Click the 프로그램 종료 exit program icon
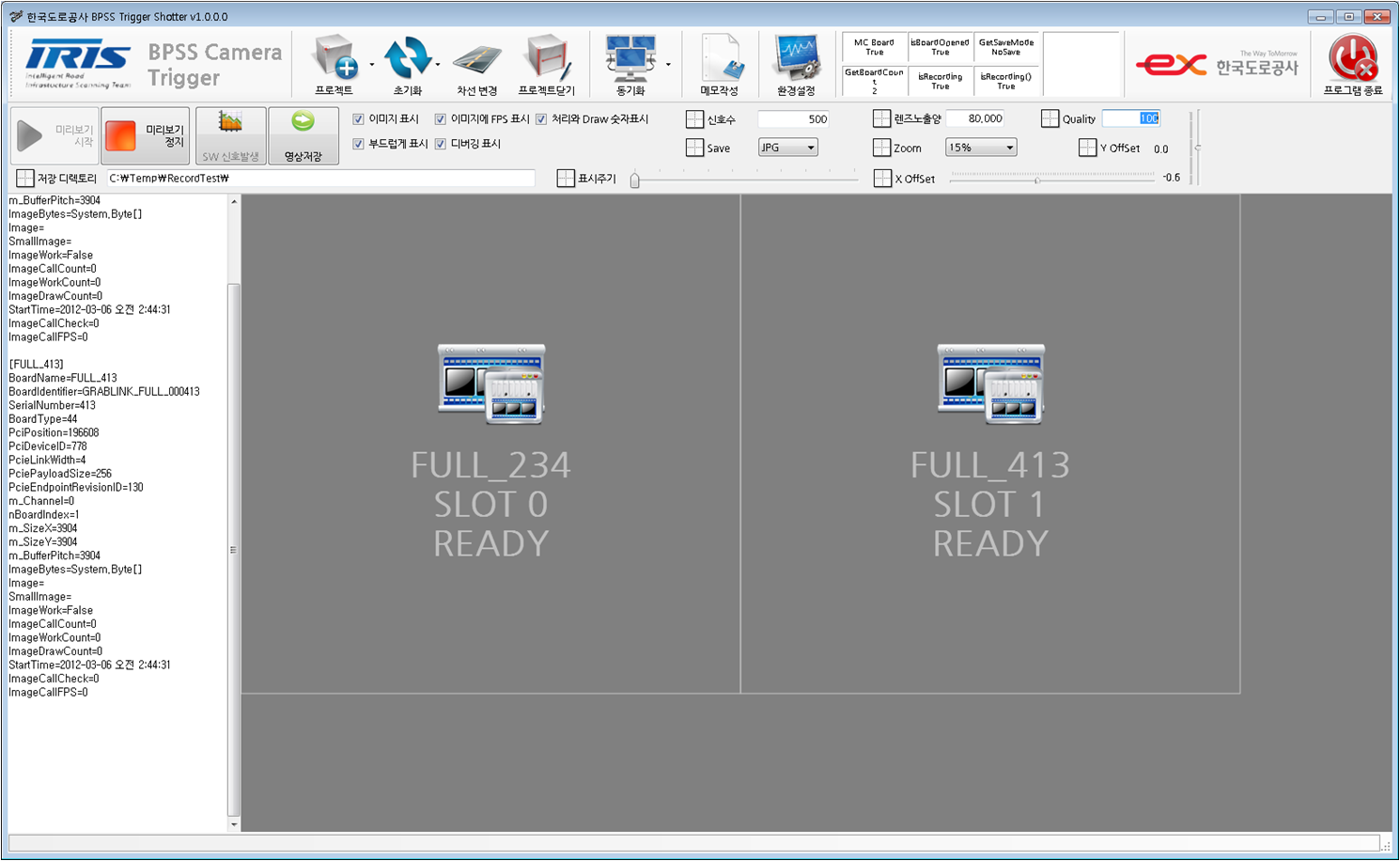The image size is (1400, 861). click(1353, 57)
